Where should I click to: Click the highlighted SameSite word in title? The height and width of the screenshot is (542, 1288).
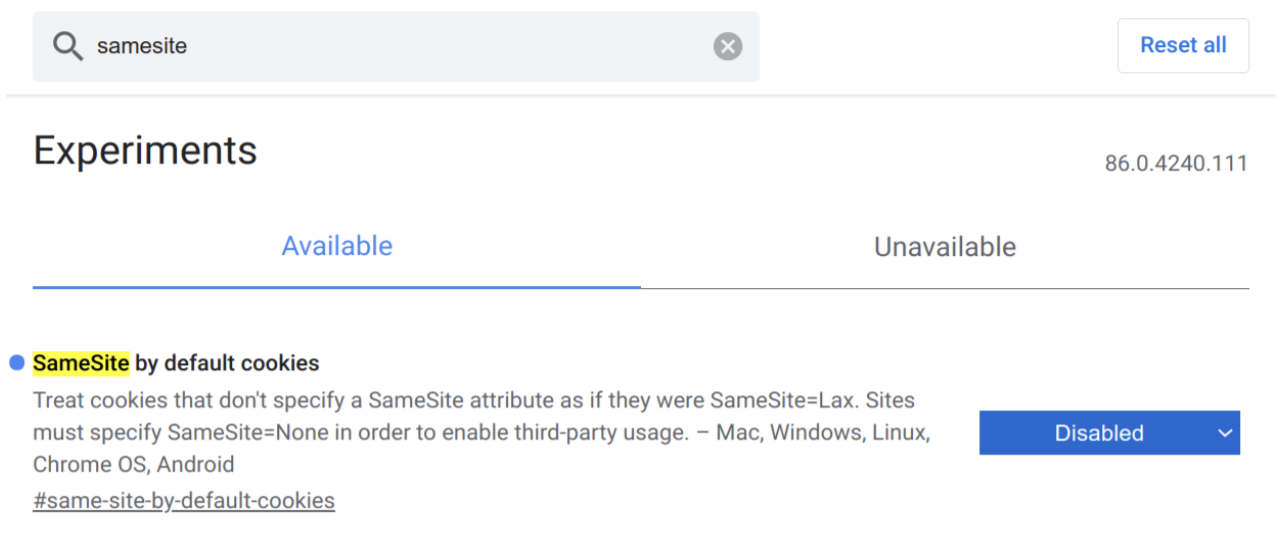point(81,363)
